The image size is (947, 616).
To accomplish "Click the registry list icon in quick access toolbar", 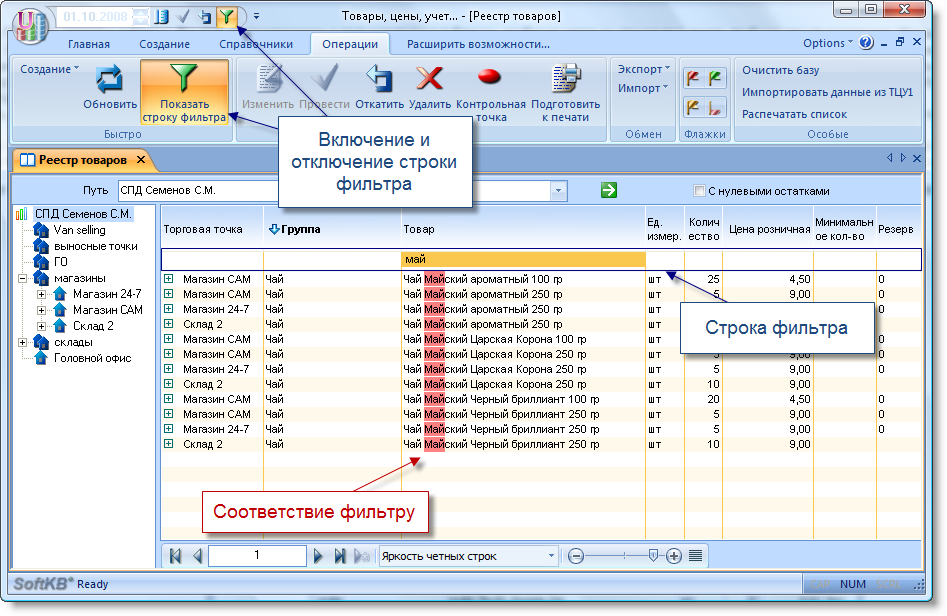I will (x=161, y=16).
